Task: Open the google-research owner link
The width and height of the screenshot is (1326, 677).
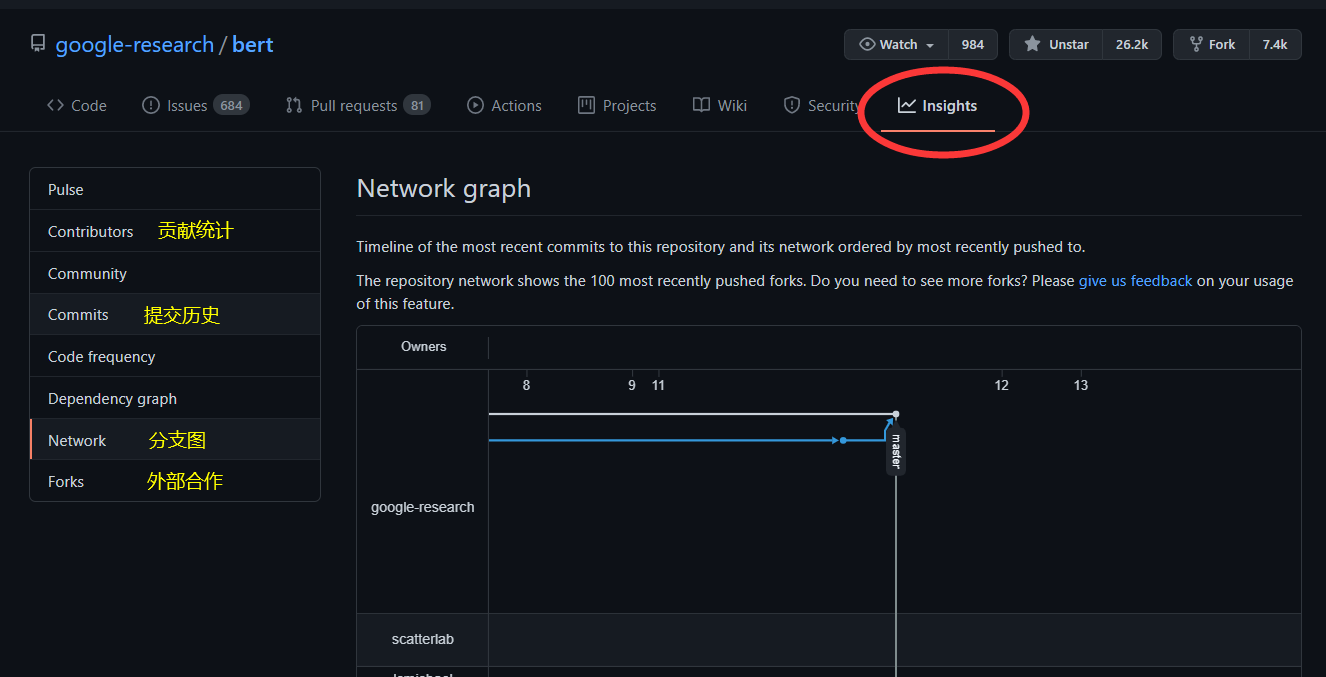Action: click(134, 44)
